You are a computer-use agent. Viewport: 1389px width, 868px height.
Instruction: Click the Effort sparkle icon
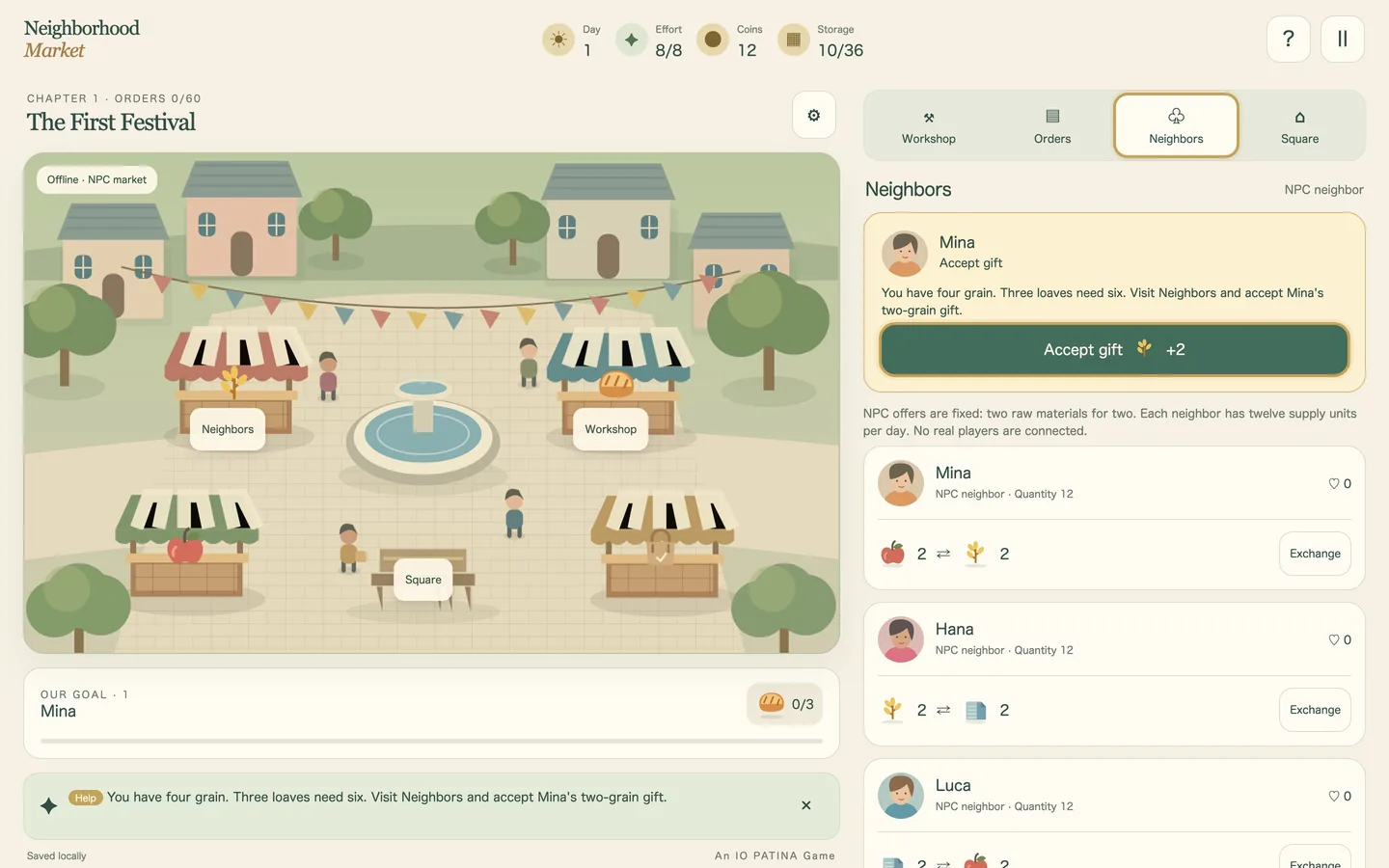point(631,40)
